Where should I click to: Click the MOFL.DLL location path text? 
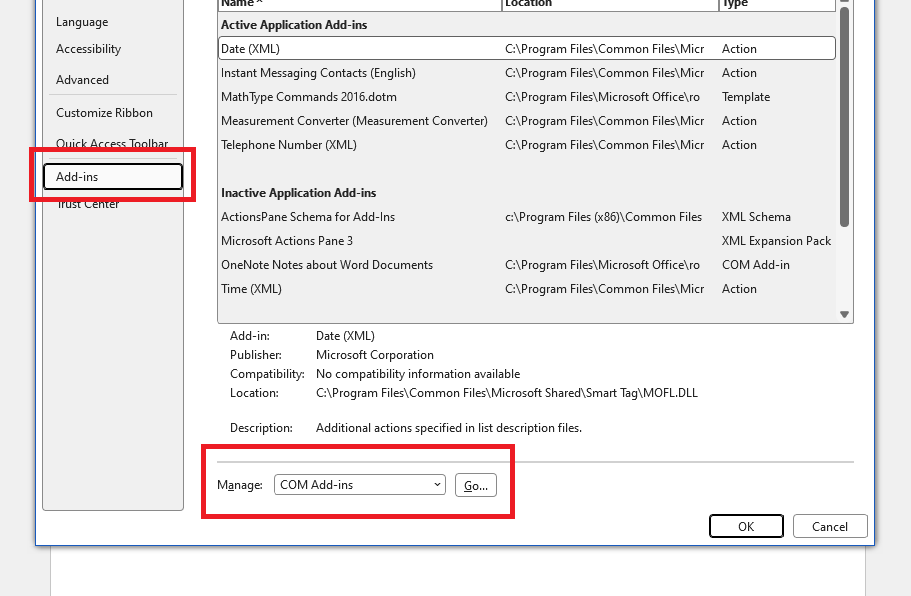(x=507, y=393)
